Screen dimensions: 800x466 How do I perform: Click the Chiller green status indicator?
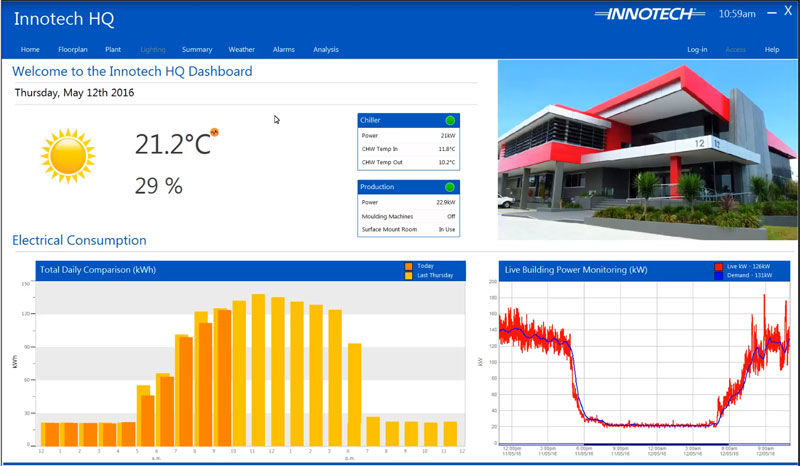pos(450,120)
